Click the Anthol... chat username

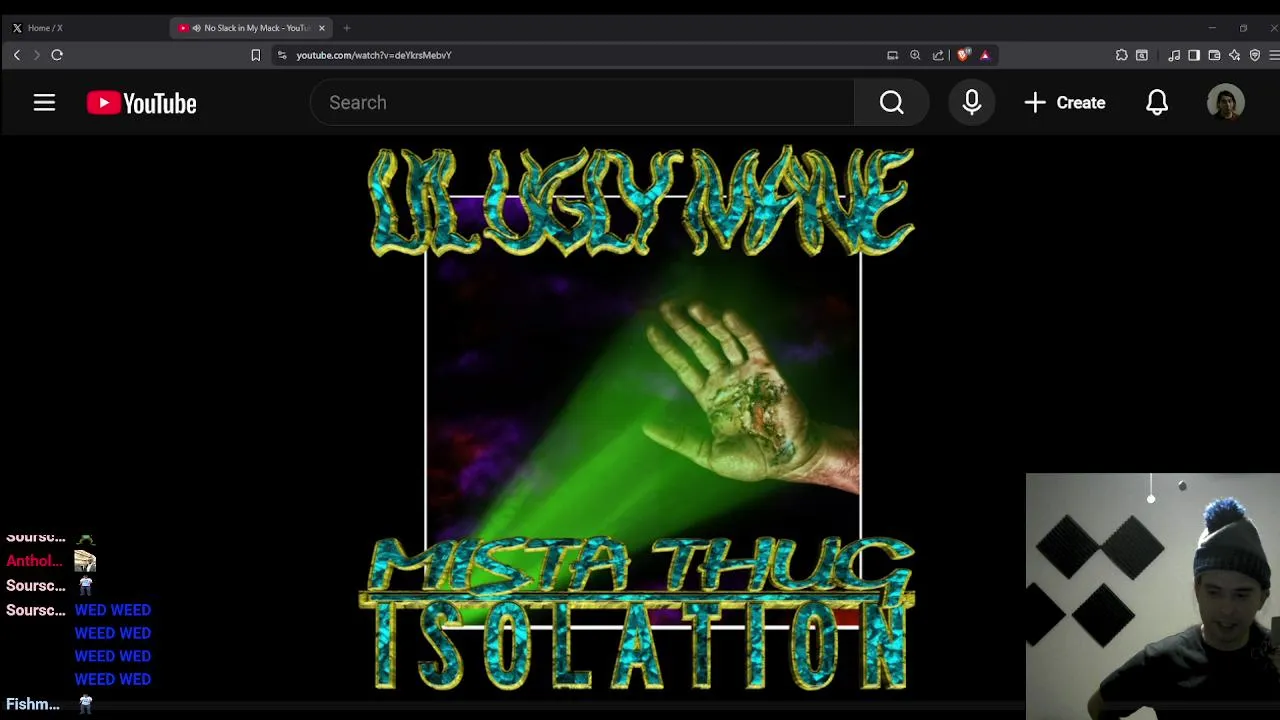(34, 561)
